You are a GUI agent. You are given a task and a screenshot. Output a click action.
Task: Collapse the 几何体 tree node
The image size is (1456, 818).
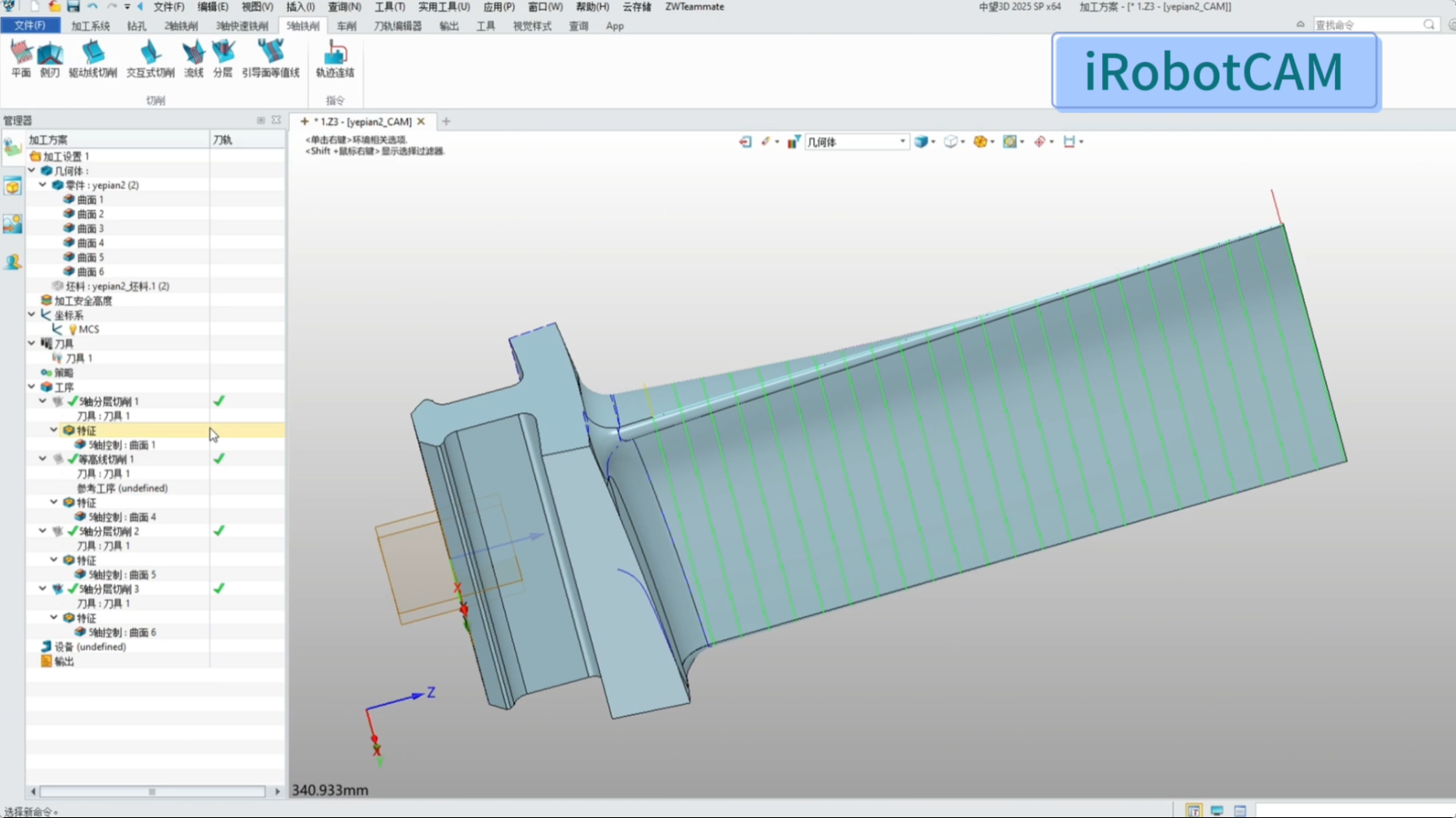point(32,171)
